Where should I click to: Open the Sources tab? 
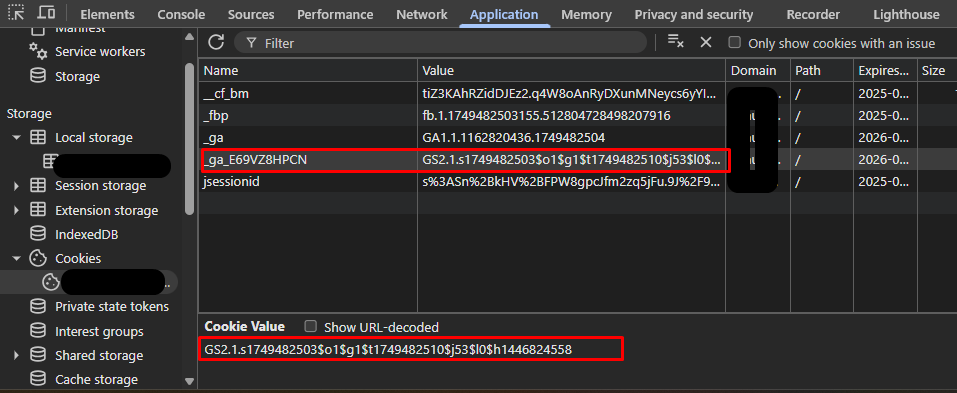251,14
